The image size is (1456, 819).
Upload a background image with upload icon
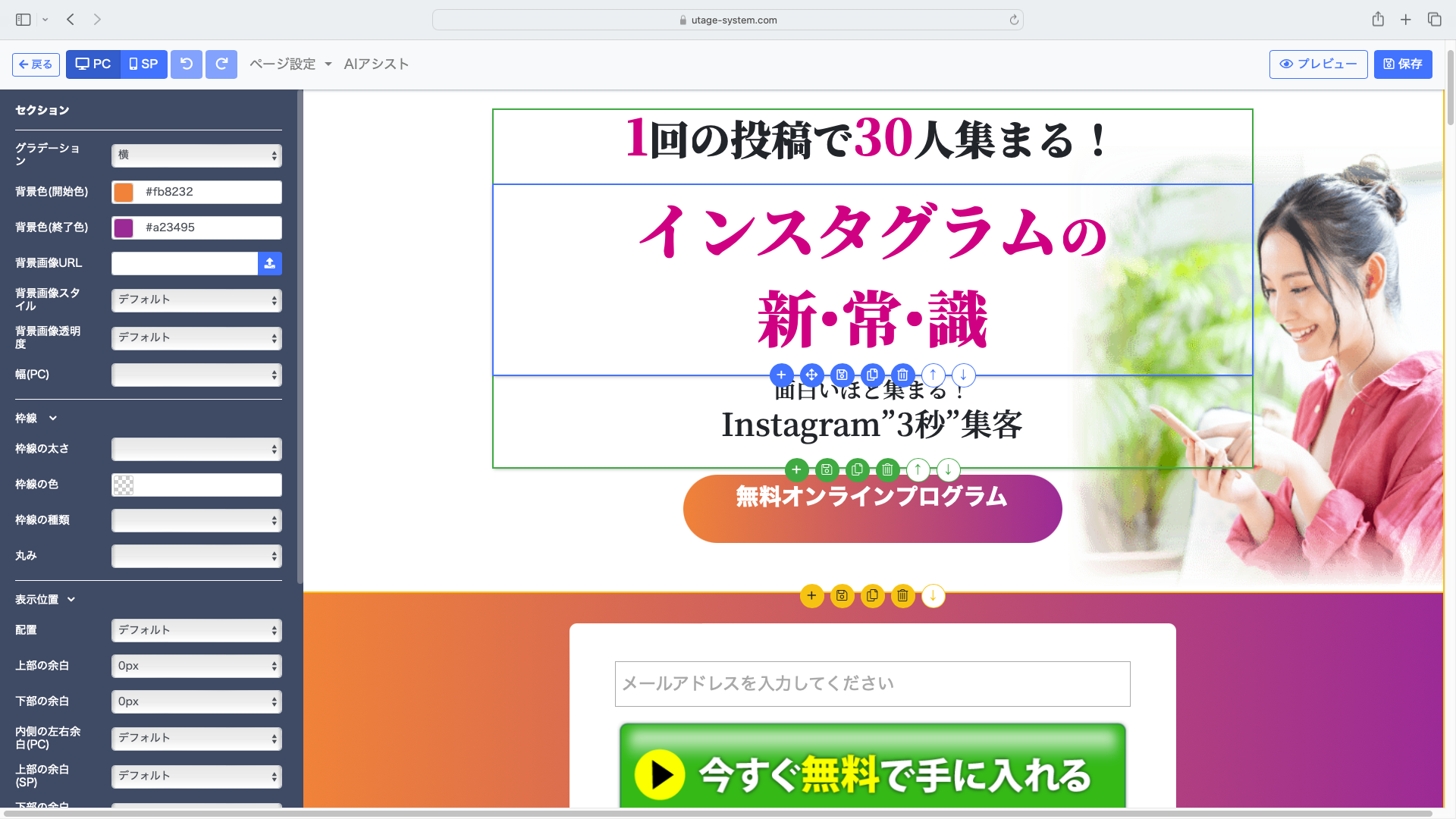point(270,263)
